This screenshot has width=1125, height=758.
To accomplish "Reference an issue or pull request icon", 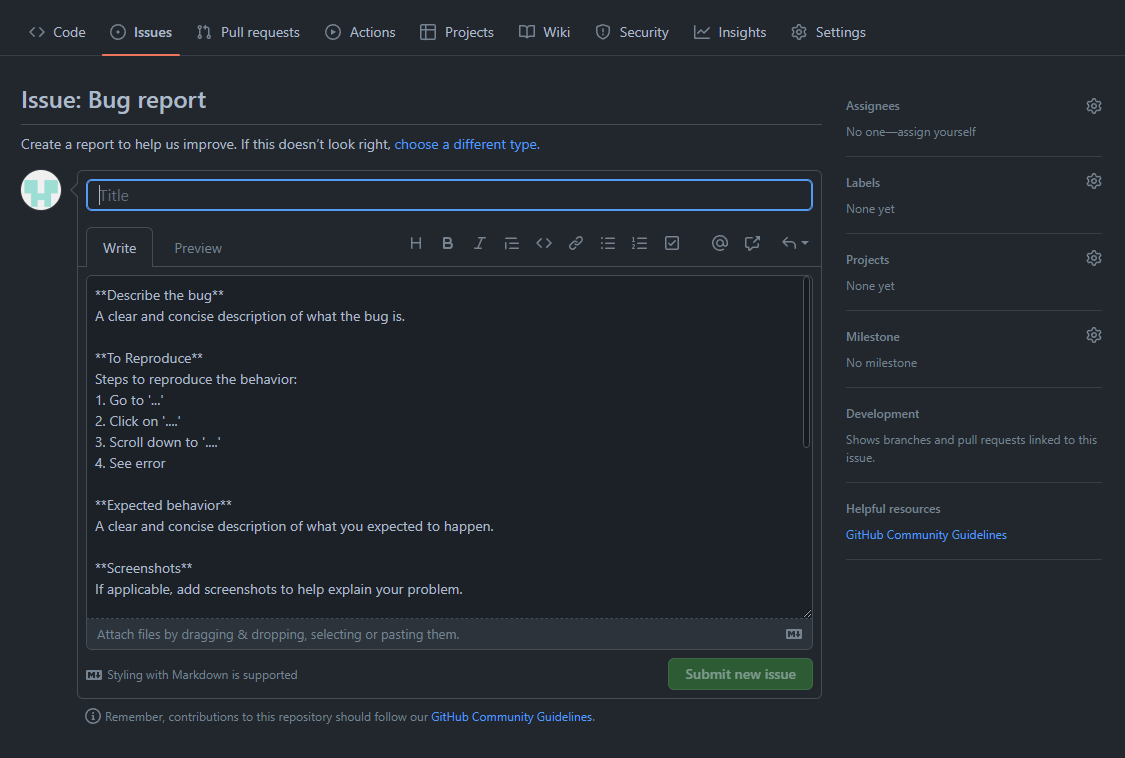I will coord(752,243).
